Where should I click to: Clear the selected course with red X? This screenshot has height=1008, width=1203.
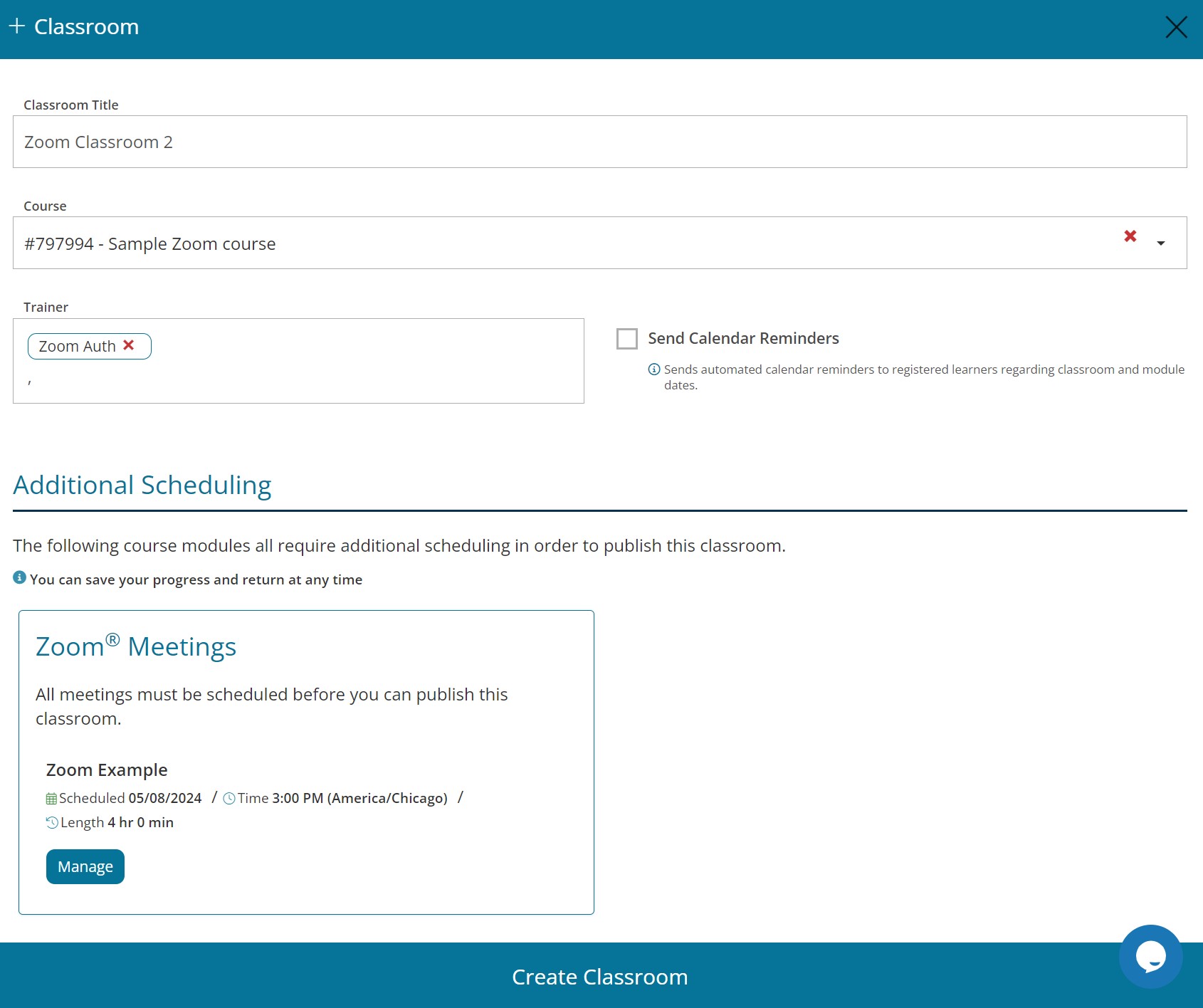pyautogui.click(x=1130, y=236)
